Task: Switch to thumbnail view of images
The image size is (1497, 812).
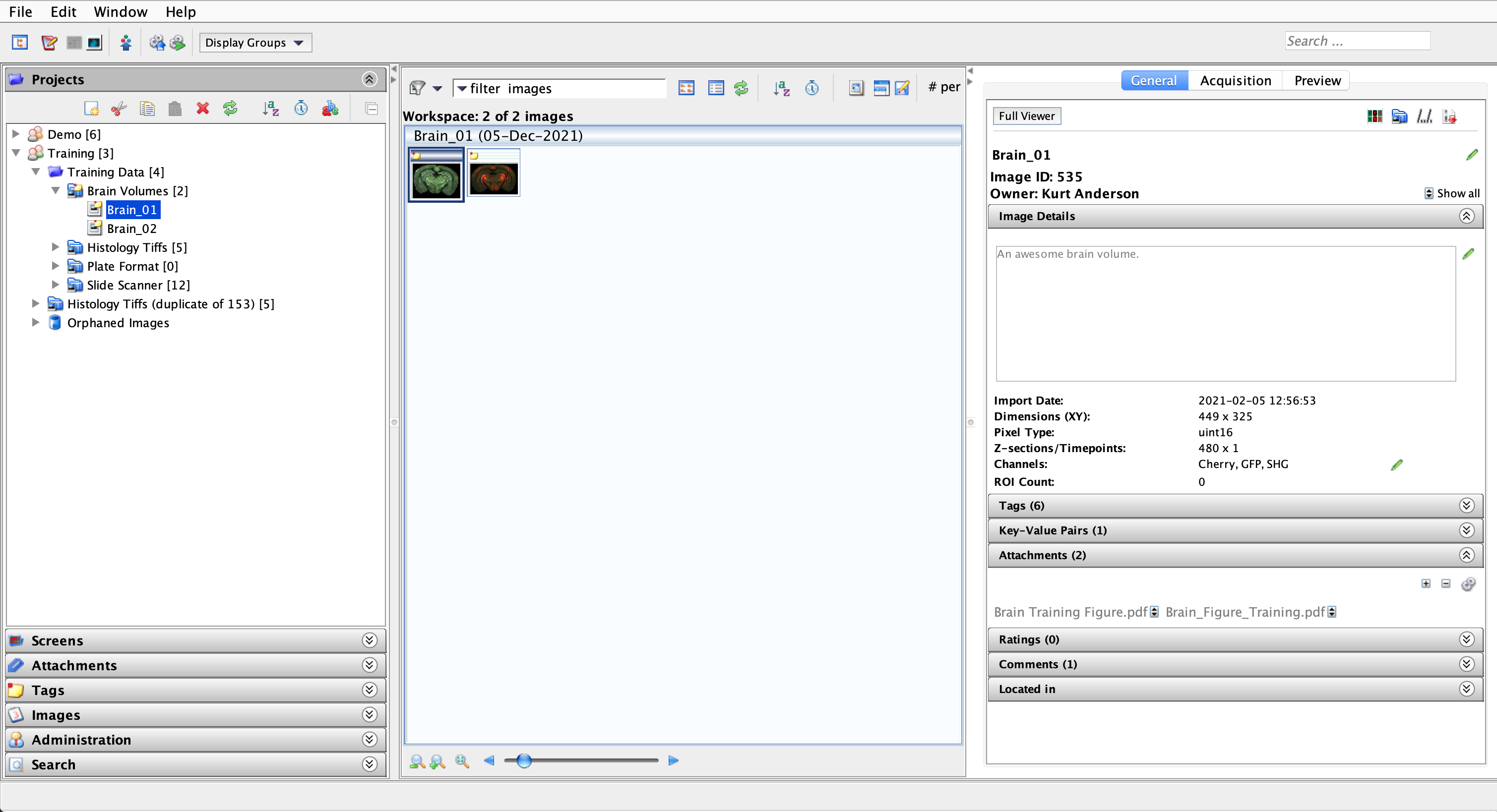Action: [x=686, y=88]
